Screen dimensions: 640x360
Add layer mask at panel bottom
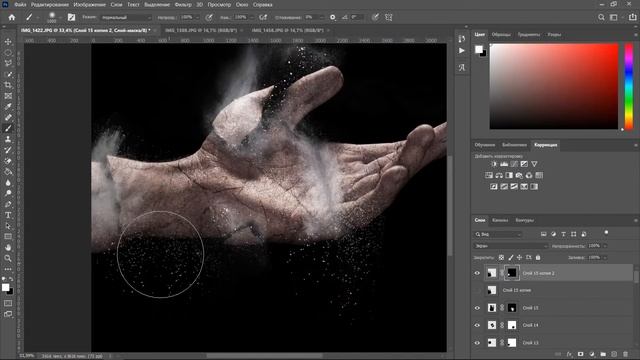[x=580, y=354]
